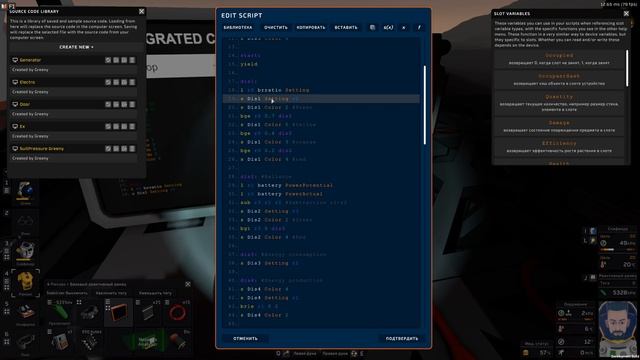Viewport: 640px width, 360px height.
Task: Click the Slot Variables panel scrollbar
Action: click(627, 68)
